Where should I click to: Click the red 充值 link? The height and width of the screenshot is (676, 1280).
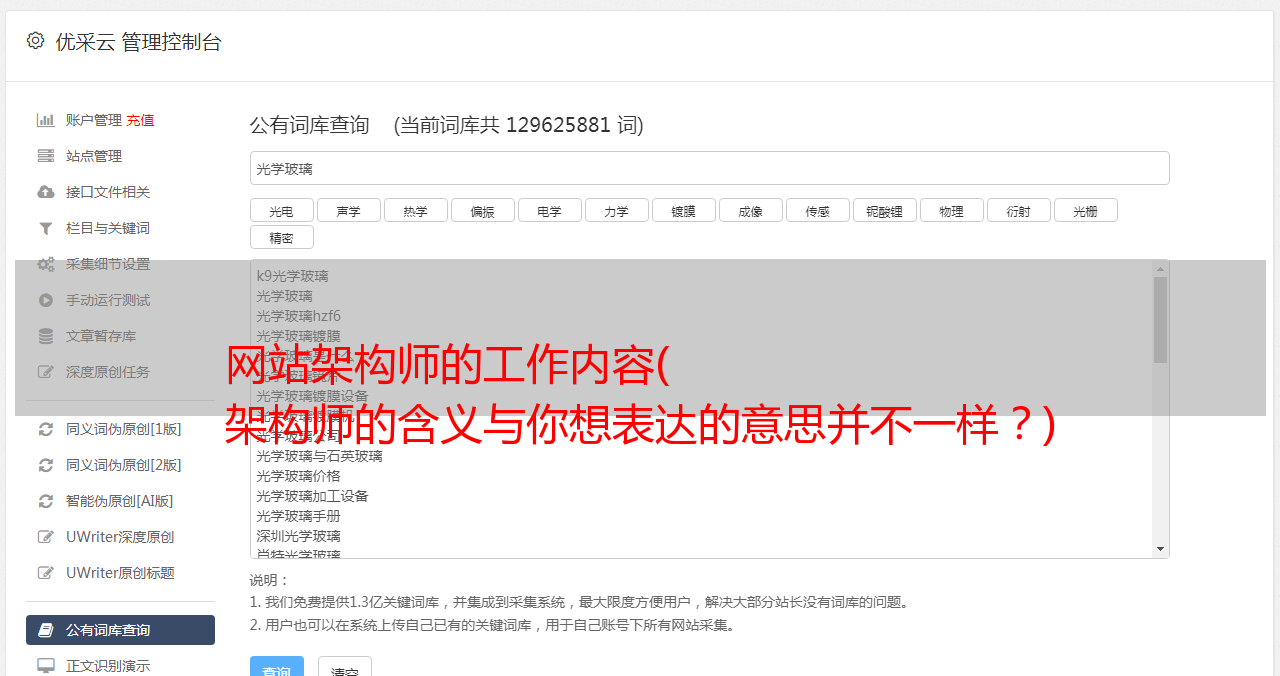pos(140,120)
